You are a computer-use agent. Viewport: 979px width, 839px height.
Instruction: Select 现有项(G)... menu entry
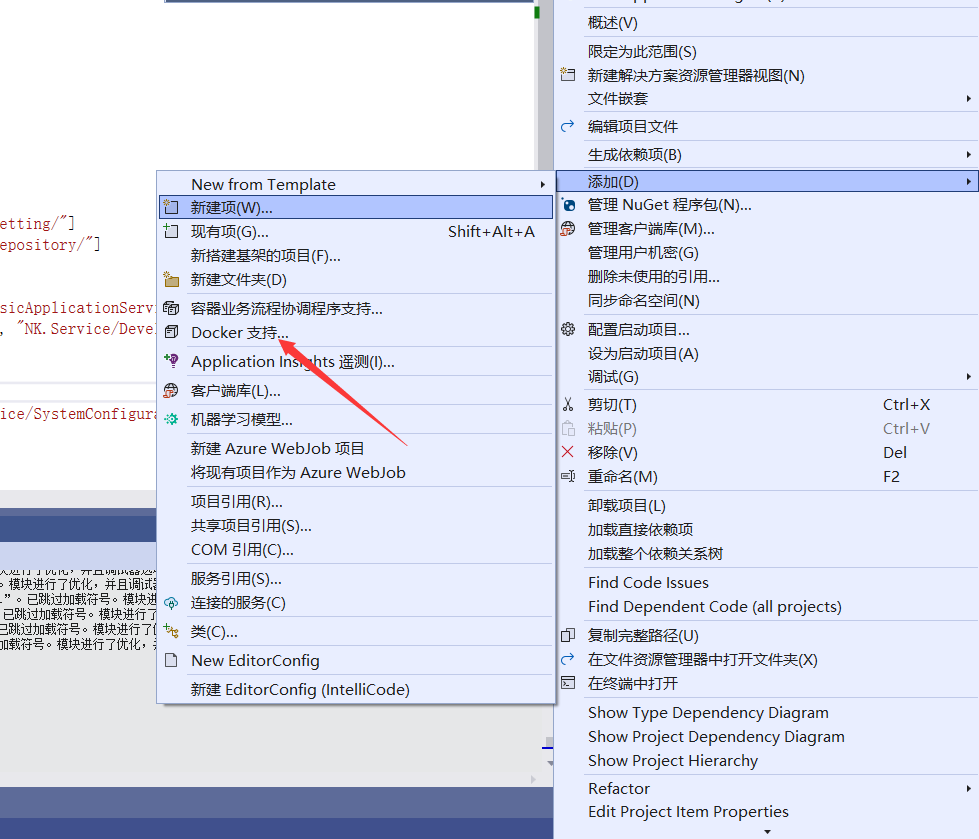(230, 232)
